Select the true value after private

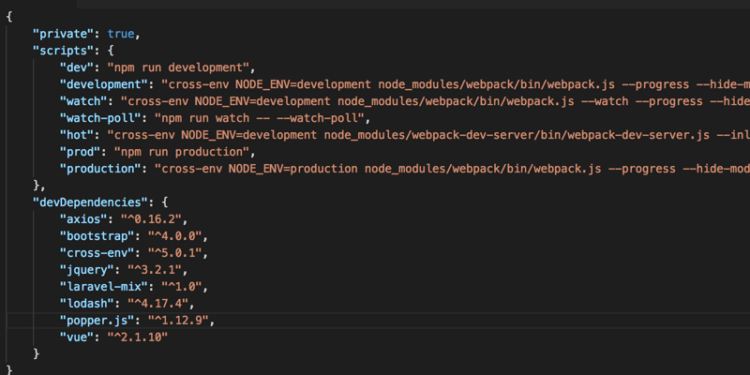tap(121, 34)
